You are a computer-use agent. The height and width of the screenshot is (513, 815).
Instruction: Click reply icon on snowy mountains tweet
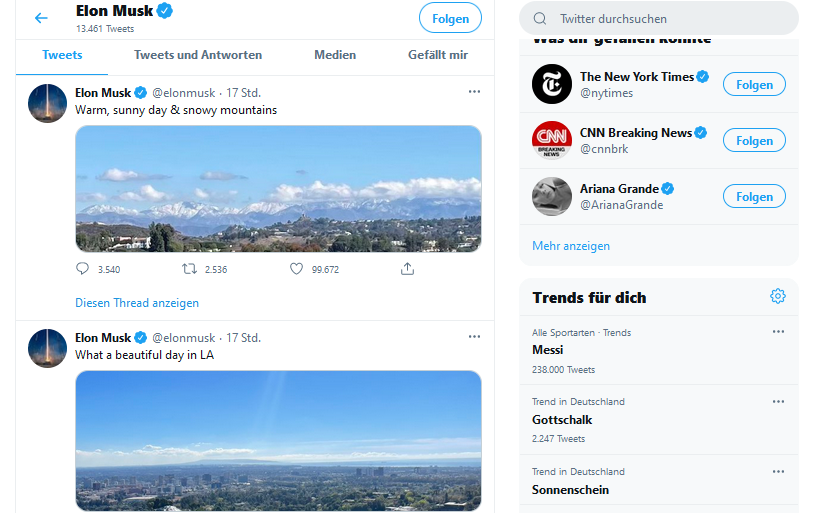pos(83,269)
